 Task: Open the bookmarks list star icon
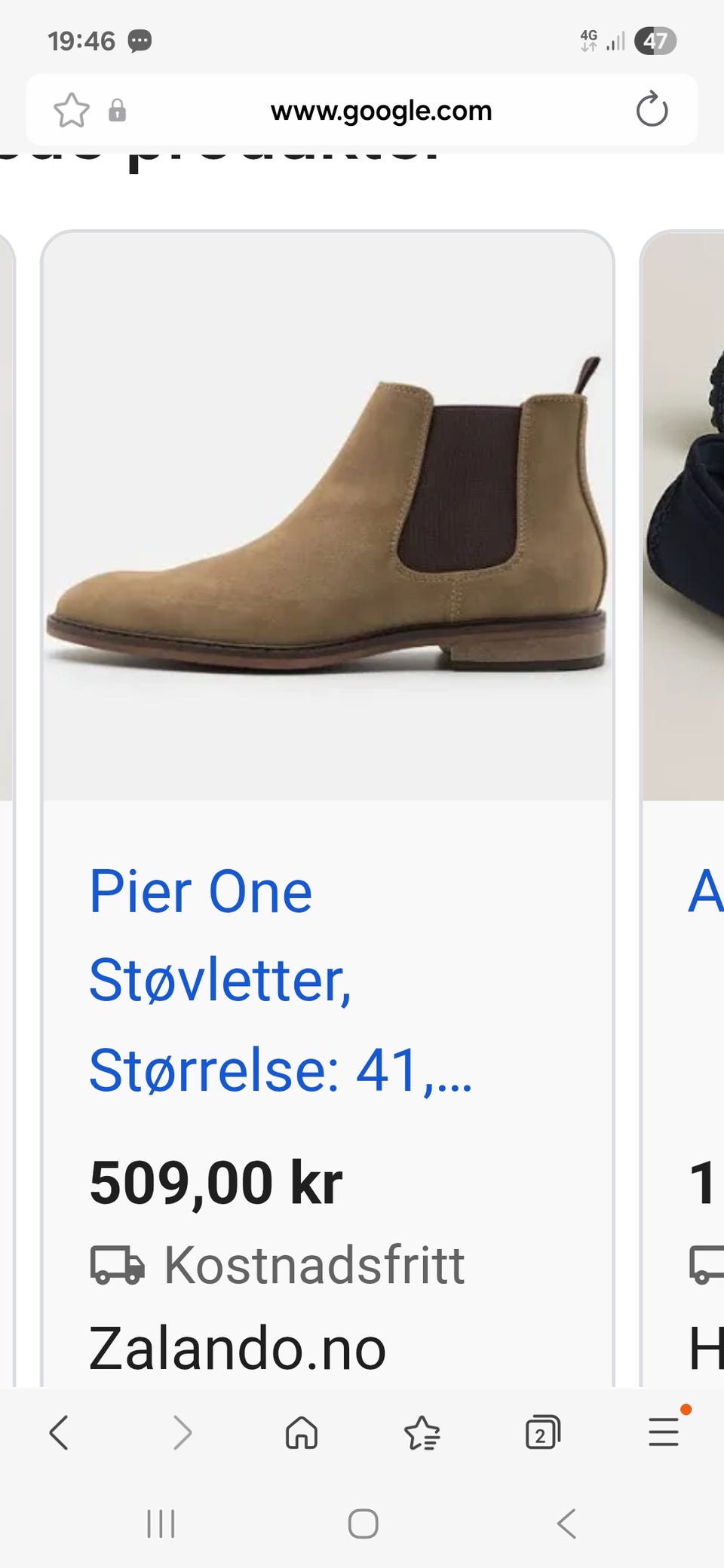point(422,1432)
